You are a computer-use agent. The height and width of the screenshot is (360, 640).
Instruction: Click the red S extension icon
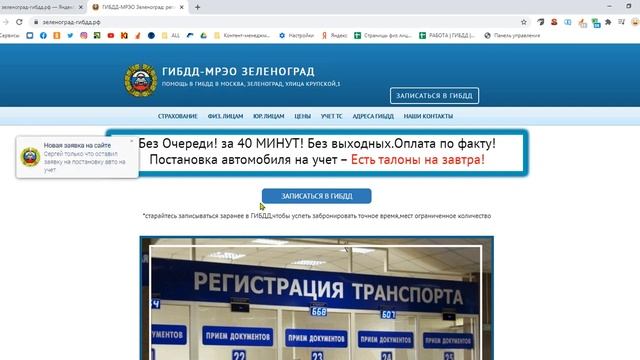click(x=554, y=22)
